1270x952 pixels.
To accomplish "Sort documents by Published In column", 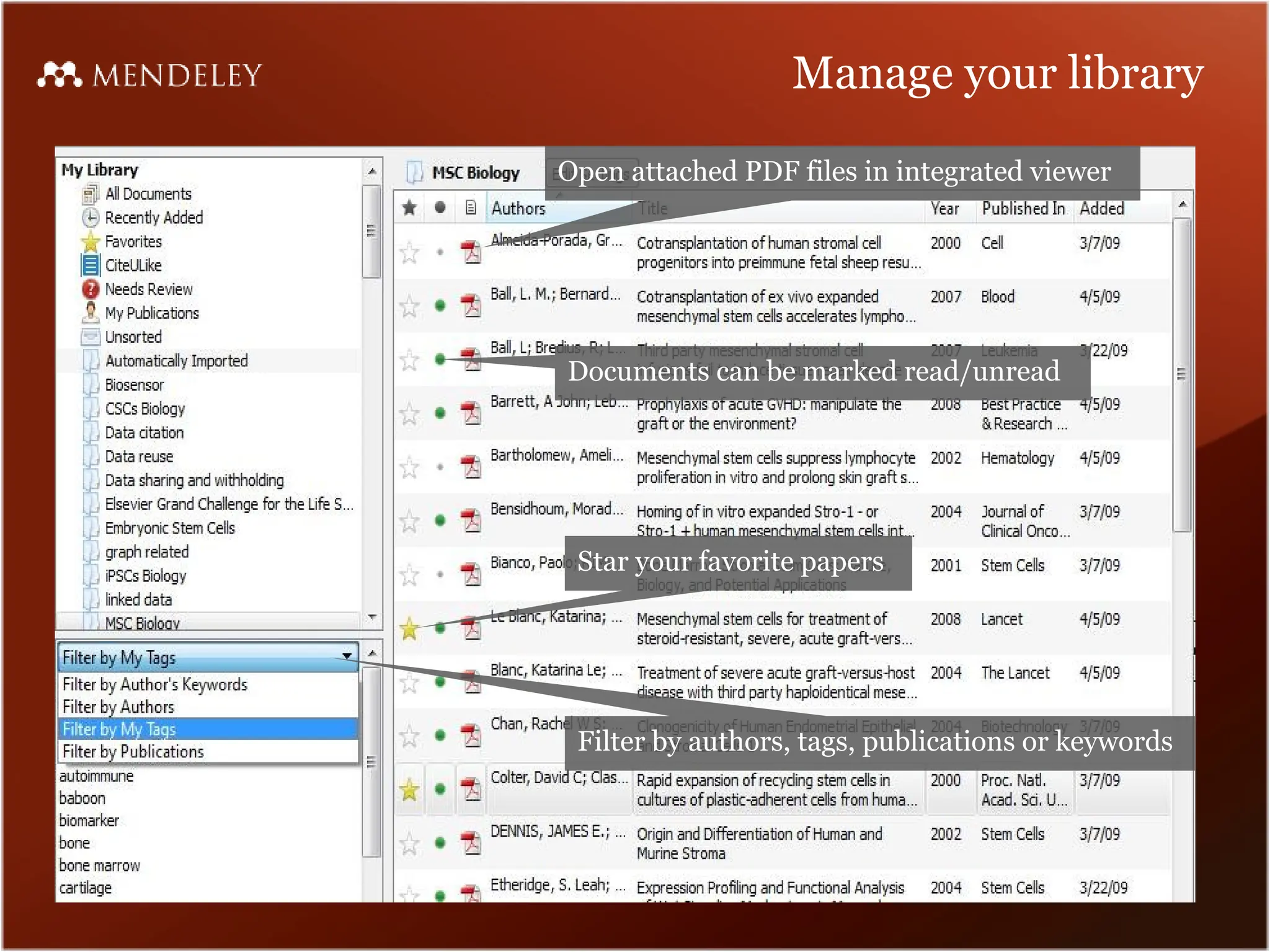I will (1023, 208).
